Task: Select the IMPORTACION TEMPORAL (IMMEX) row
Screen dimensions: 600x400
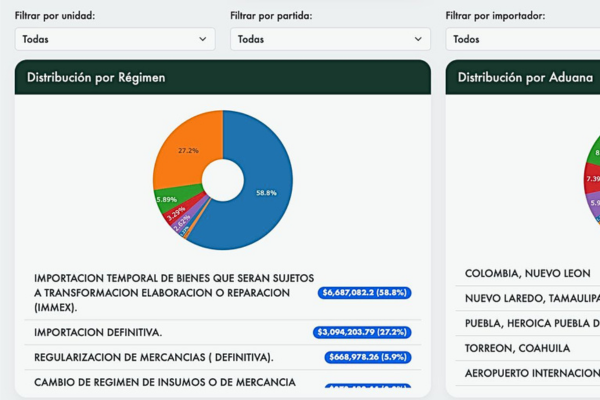Action: [x=223, y=293]
